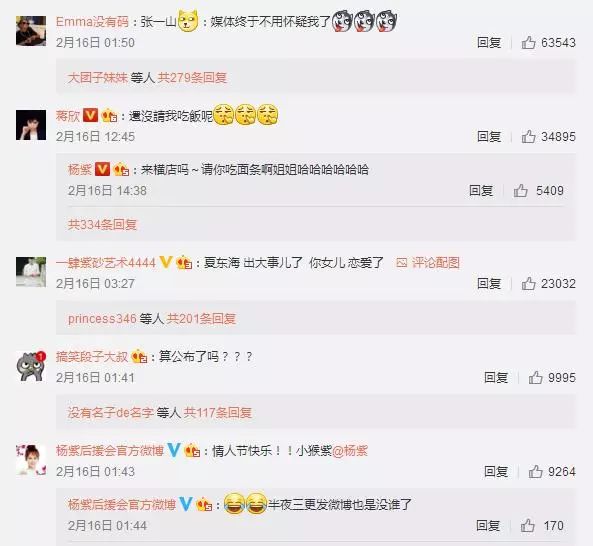This screenshot has height=546, width=593.
Task: Open 蒋欣's profile by username
Action: (68, 116)
